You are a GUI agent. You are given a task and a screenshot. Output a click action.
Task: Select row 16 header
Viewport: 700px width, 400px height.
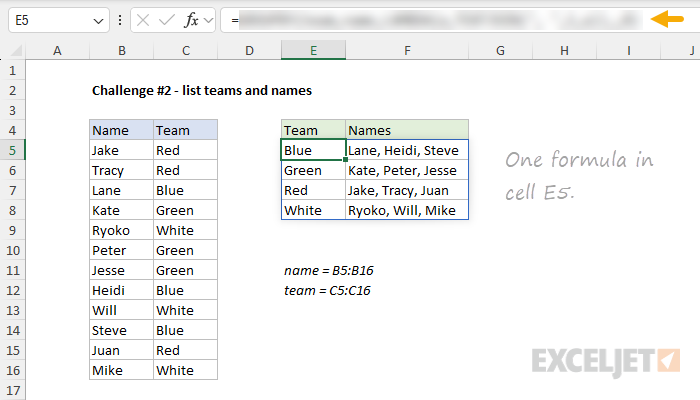[x=12, y=371]
